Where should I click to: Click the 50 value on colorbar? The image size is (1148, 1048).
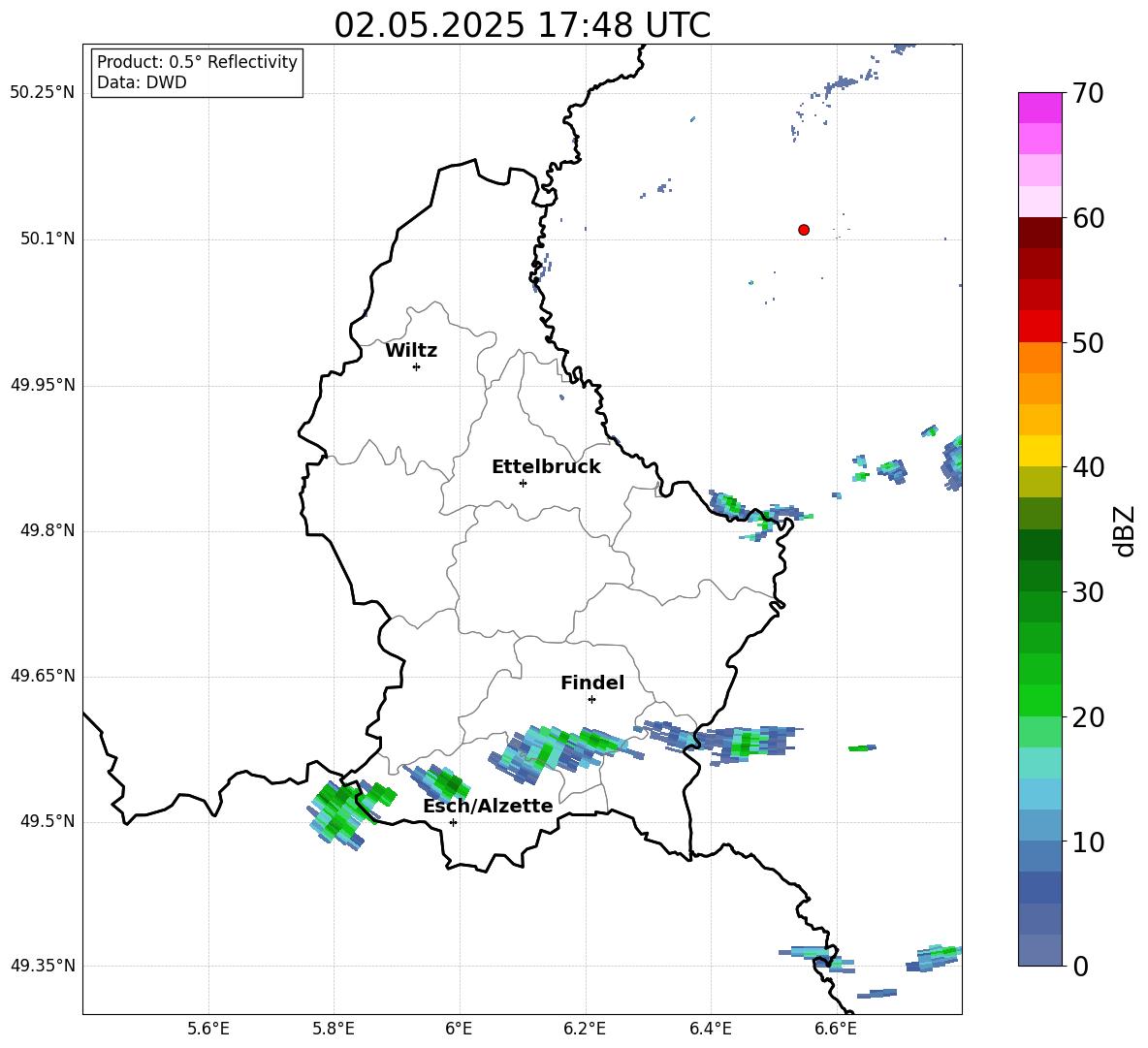point(1088,342)
